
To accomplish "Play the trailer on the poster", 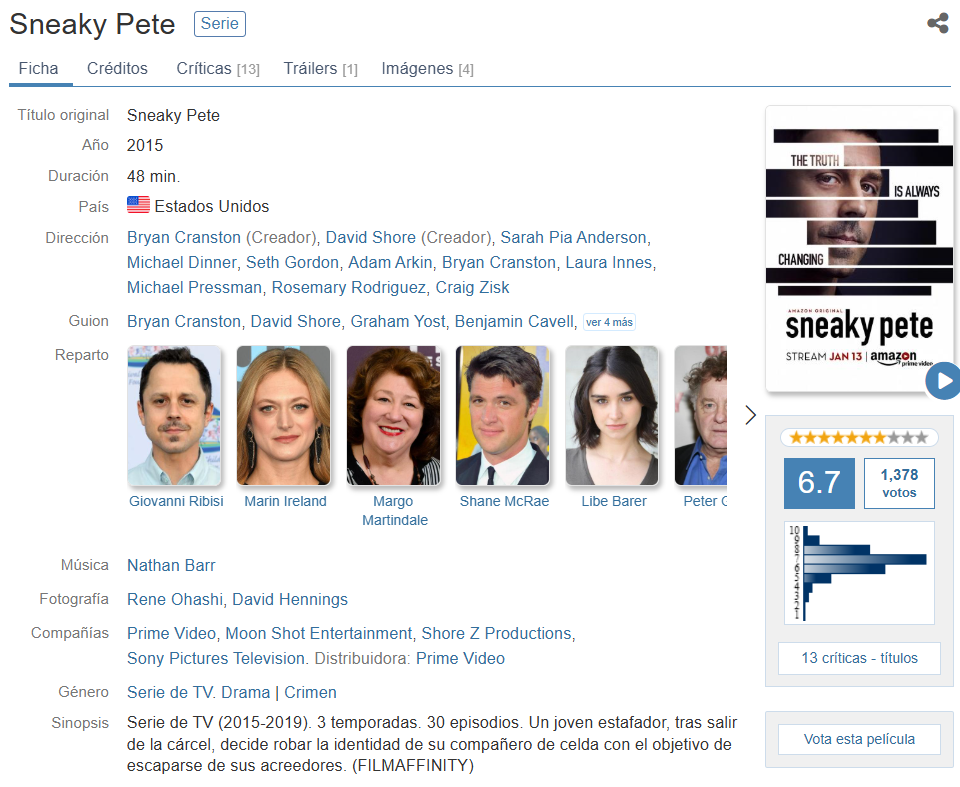I will coord(942,381).
